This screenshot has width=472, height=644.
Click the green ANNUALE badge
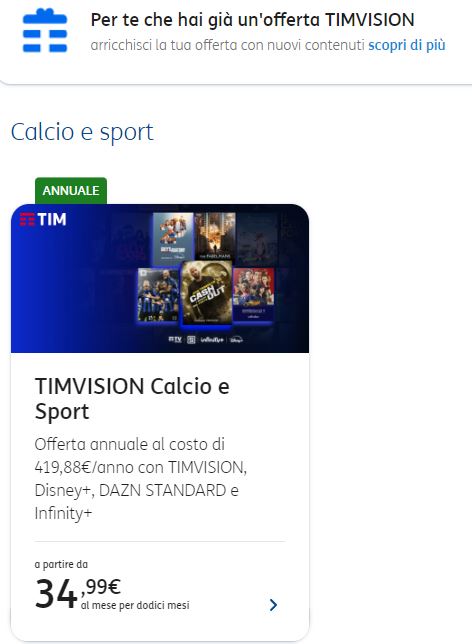click(x=71, y=191)
